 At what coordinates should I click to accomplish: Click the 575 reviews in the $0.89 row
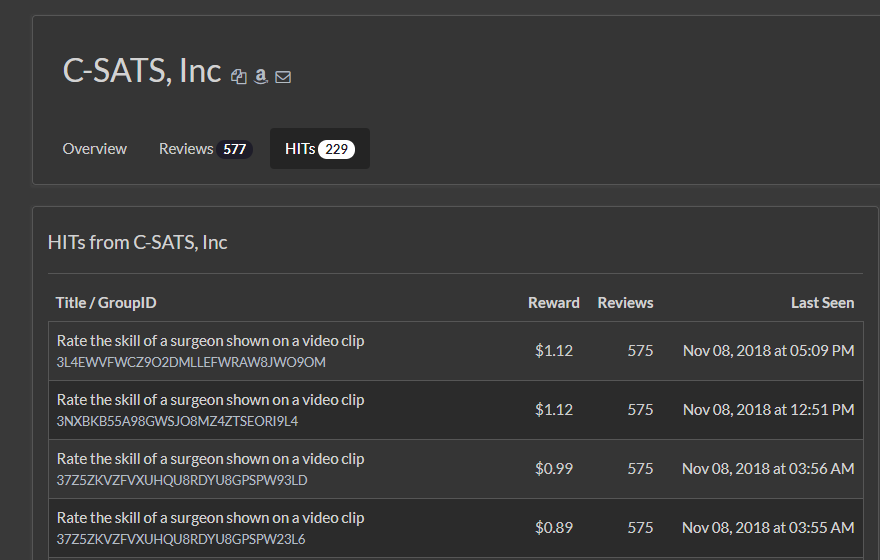(640, 527)
